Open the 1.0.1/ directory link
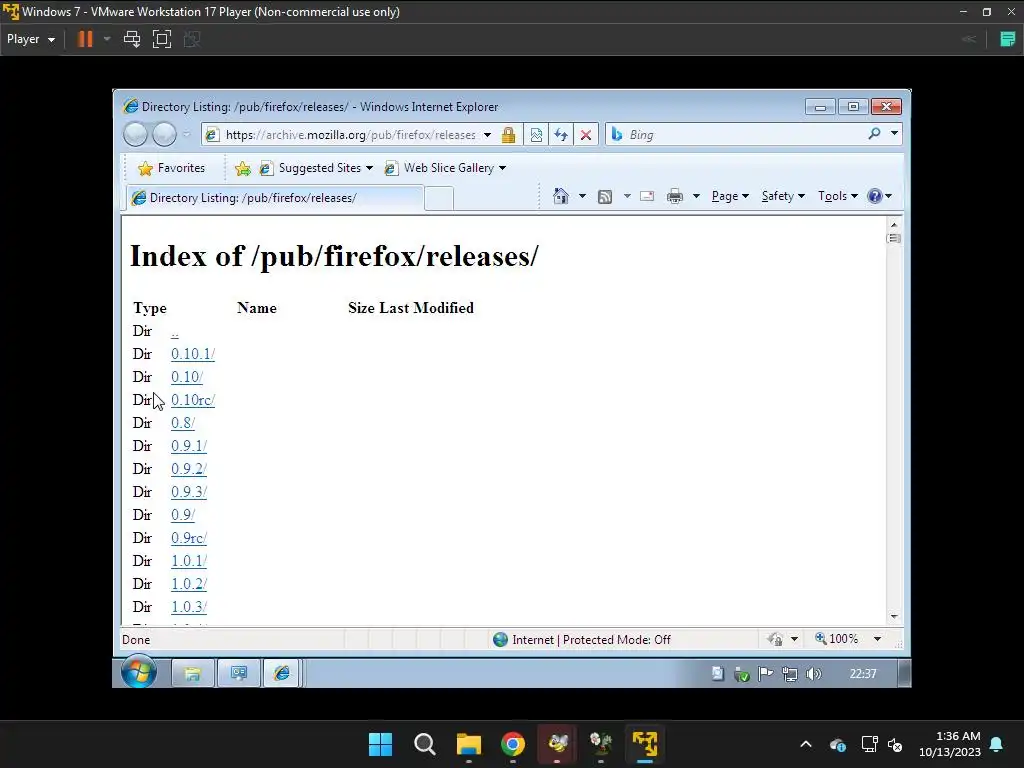 tap(189, 561)
